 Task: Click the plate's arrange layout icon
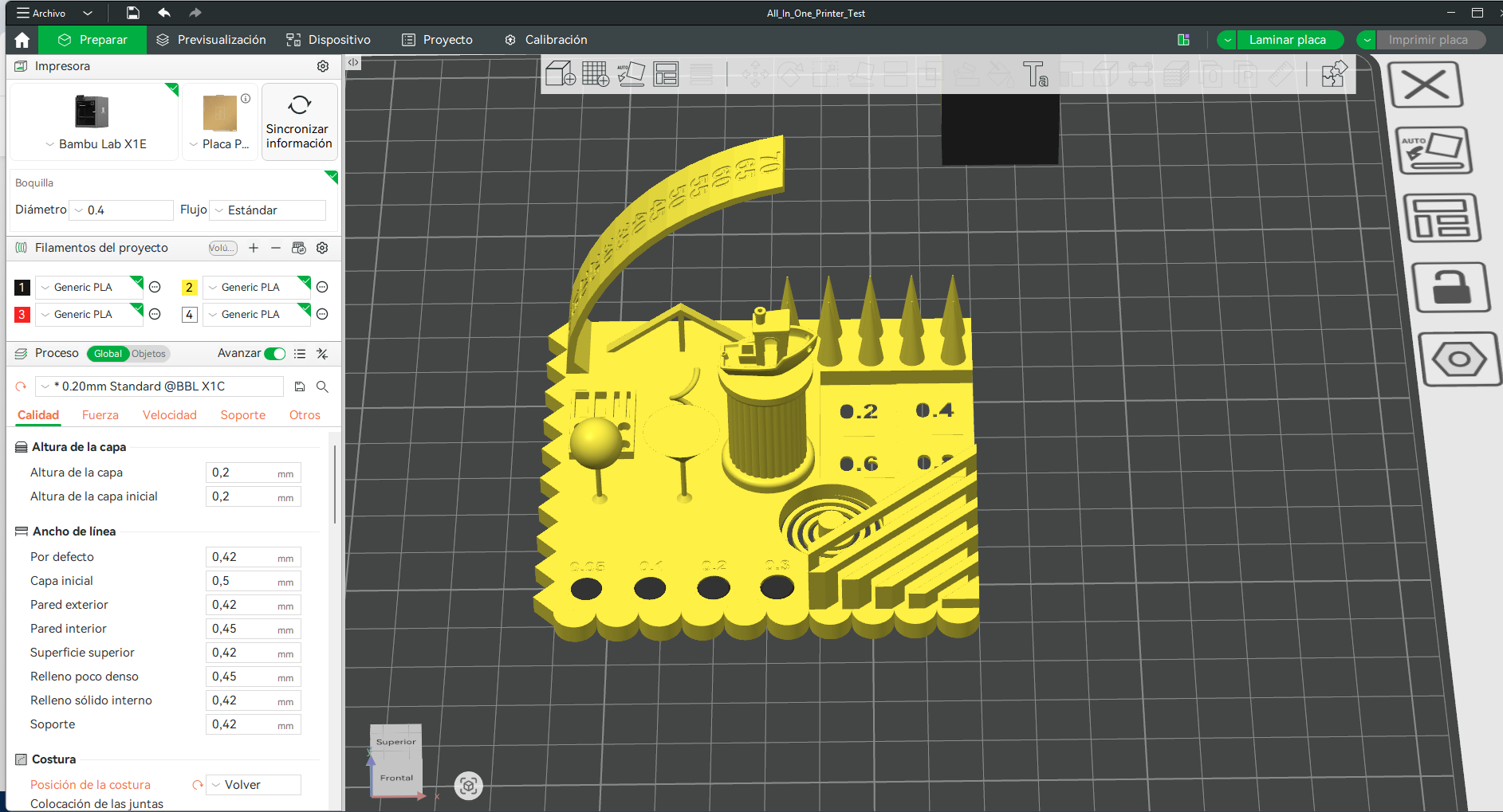(1442, 218)
